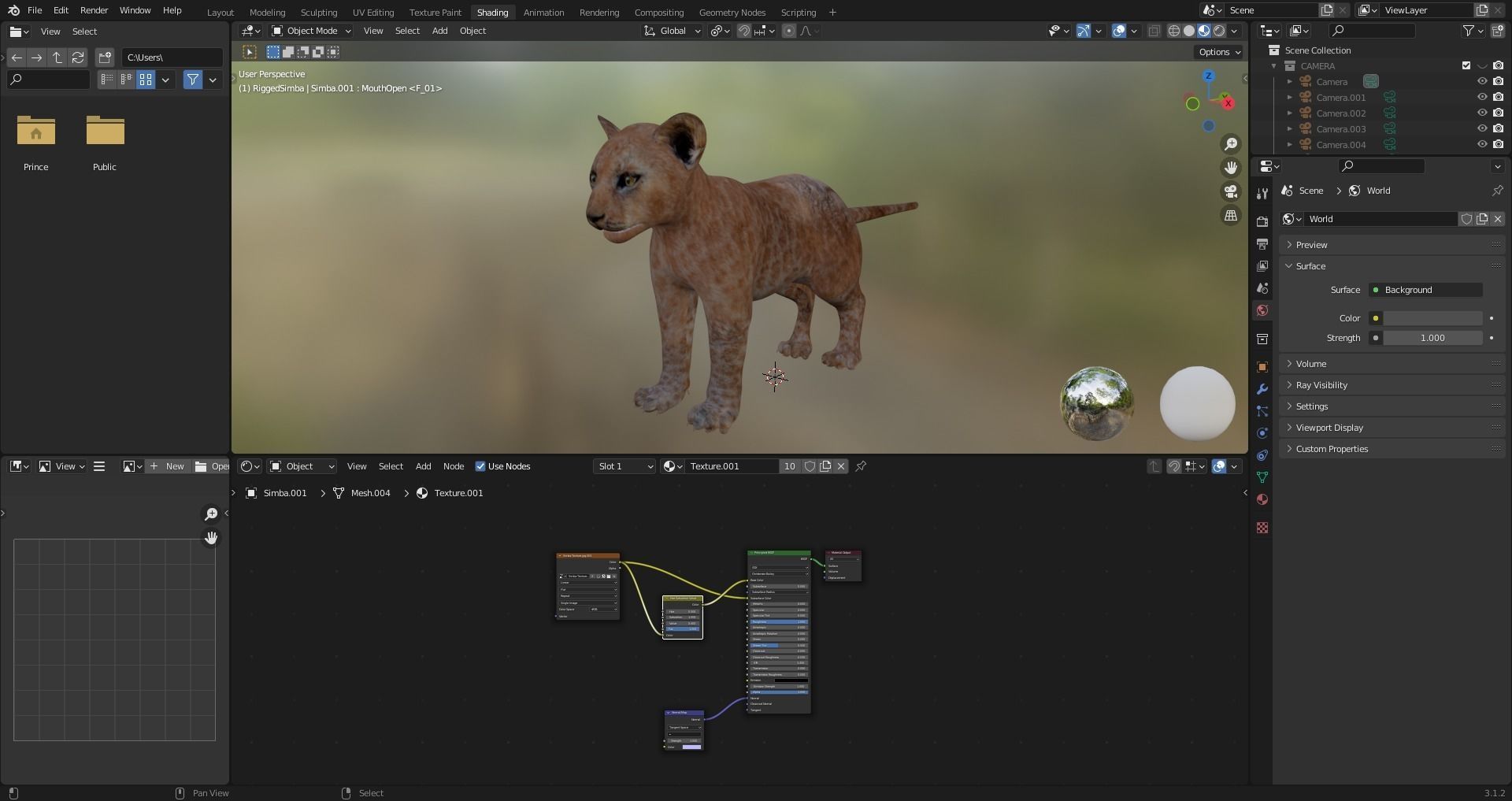The height and width of the screenshot is (801, 1512).
Task: Open the Render menu in top bar
Action: click(94, 10)
